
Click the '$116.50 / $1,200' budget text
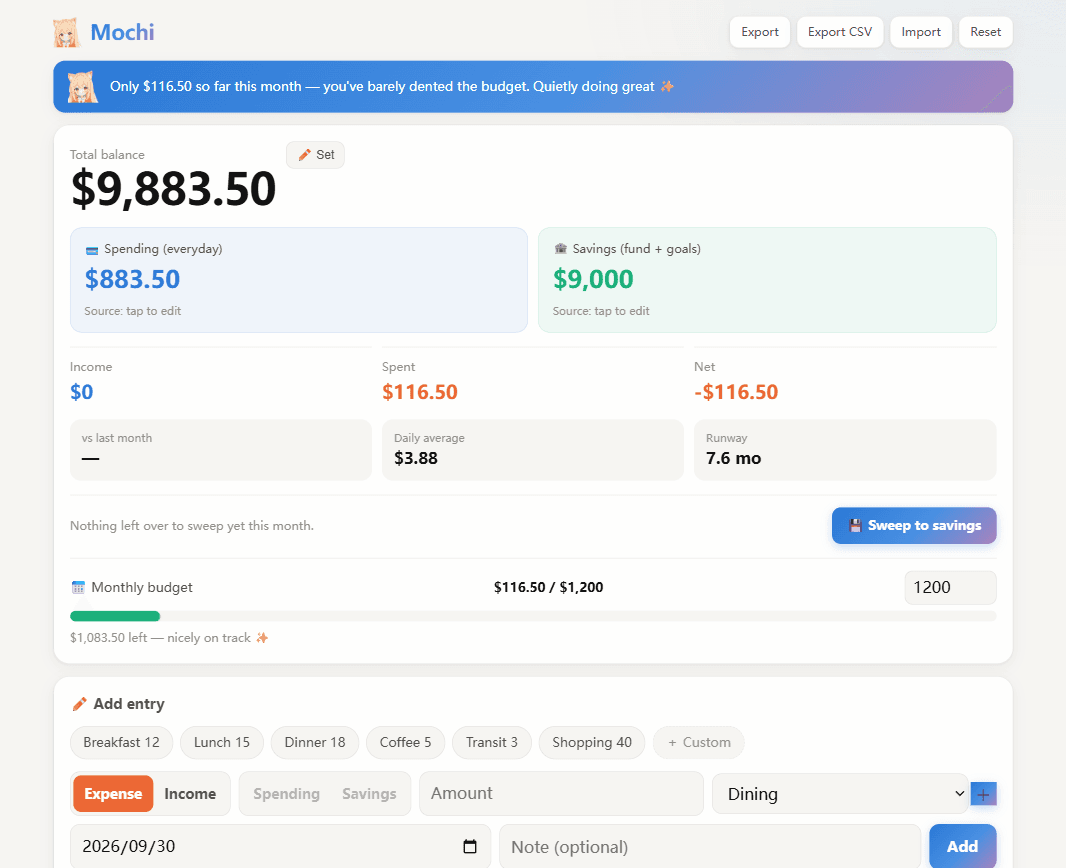pos(549,587)
